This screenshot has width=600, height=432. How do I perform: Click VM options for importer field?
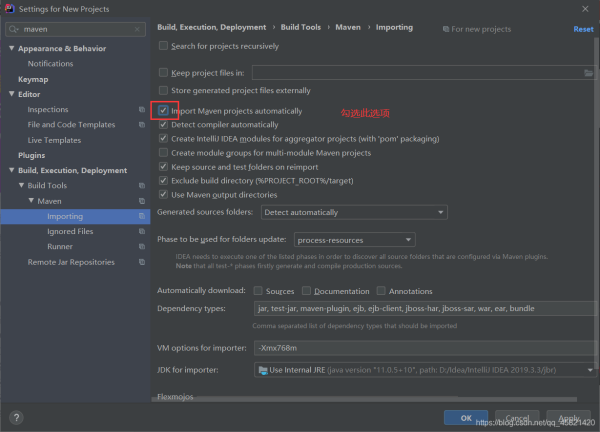425,348
